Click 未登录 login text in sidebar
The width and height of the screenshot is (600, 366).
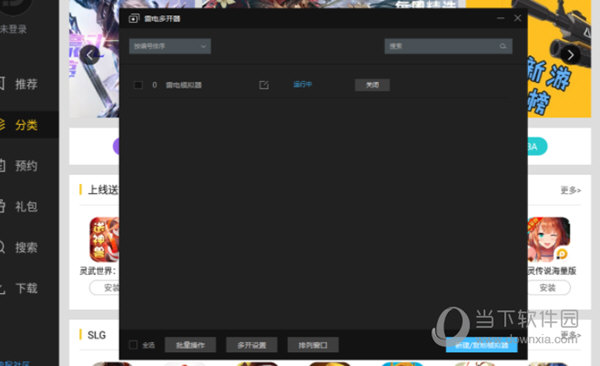point(13,29)
